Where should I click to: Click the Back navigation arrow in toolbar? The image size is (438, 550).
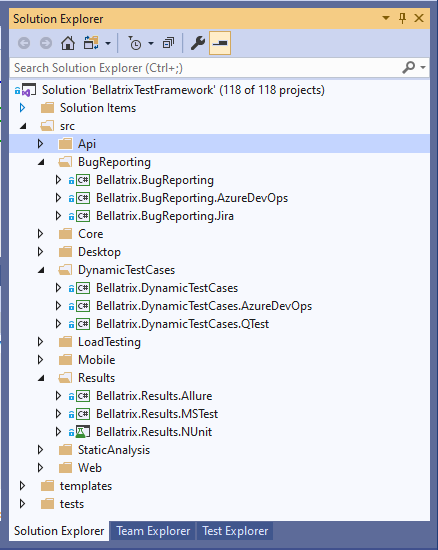24,43
